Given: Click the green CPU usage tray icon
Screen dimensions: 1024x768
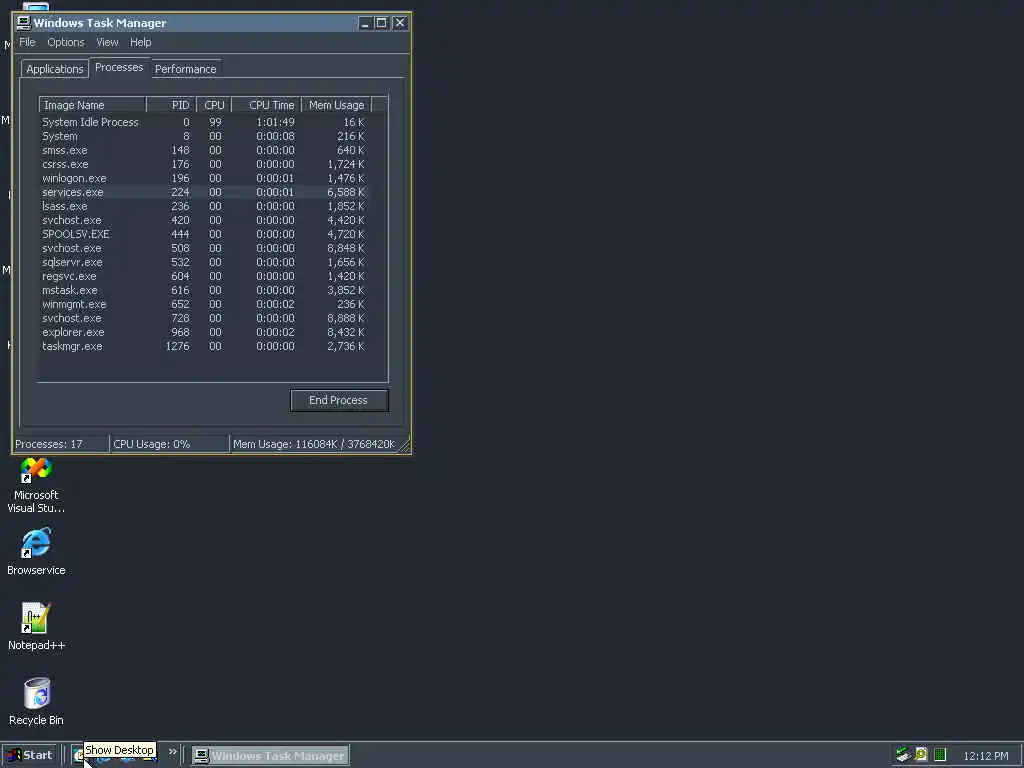Looking at the screenshot, I should click(940, 755).
